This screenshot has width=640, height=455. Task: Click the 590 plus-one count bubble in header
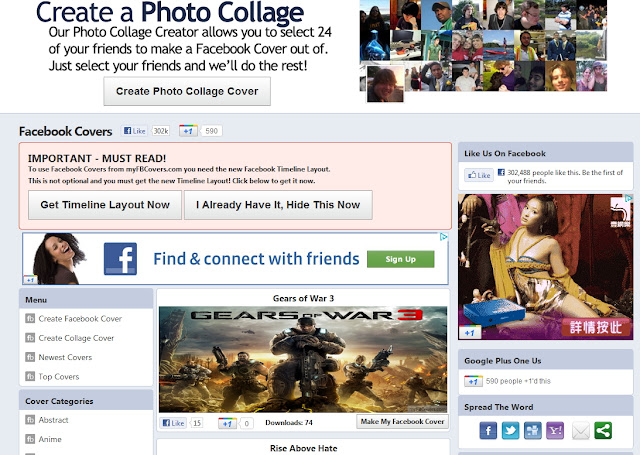[211, 131]
